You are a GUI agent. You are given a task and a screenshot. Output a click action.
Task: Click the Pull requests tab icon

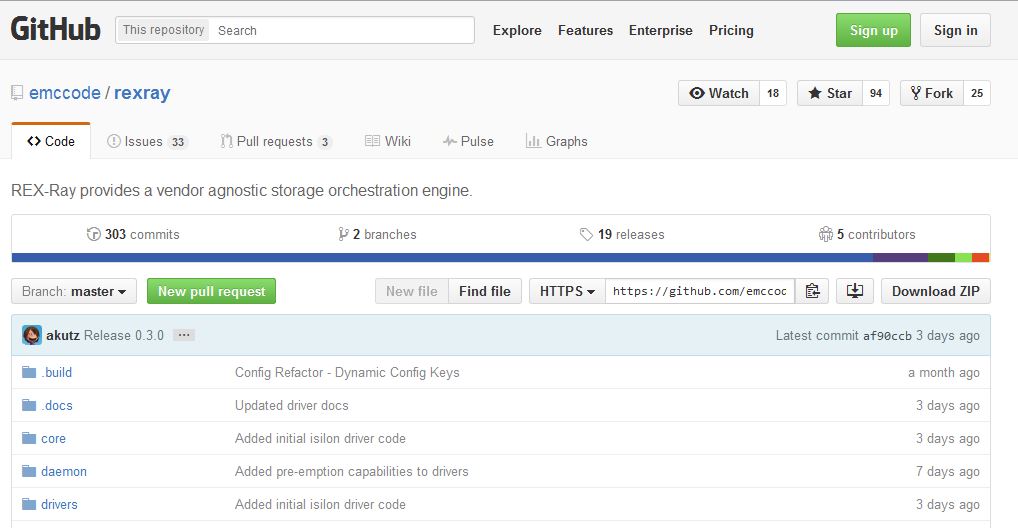coord(226,141)
